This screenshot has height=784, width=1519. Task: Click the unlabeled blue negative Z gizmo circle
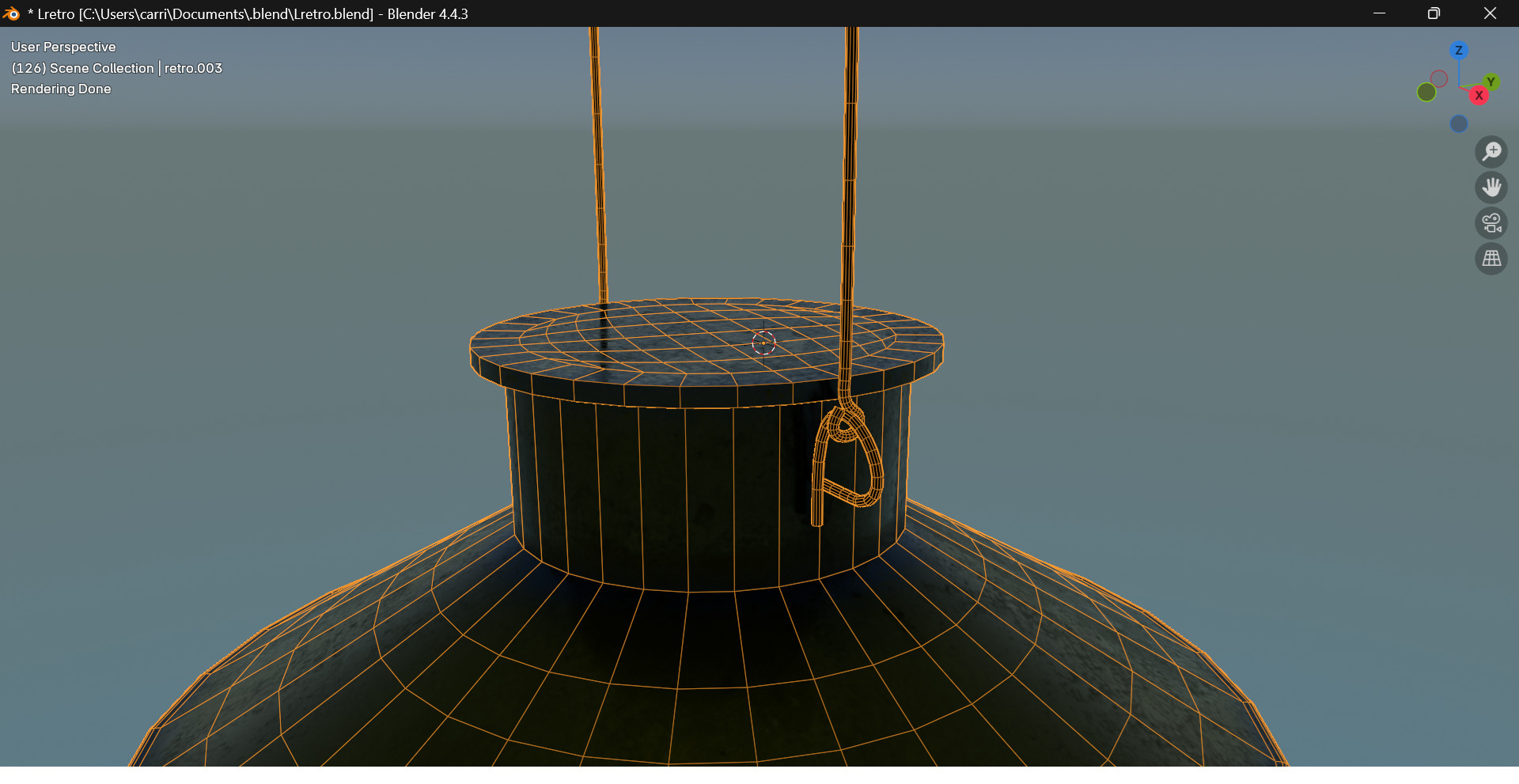click(x=1459, y=123)
